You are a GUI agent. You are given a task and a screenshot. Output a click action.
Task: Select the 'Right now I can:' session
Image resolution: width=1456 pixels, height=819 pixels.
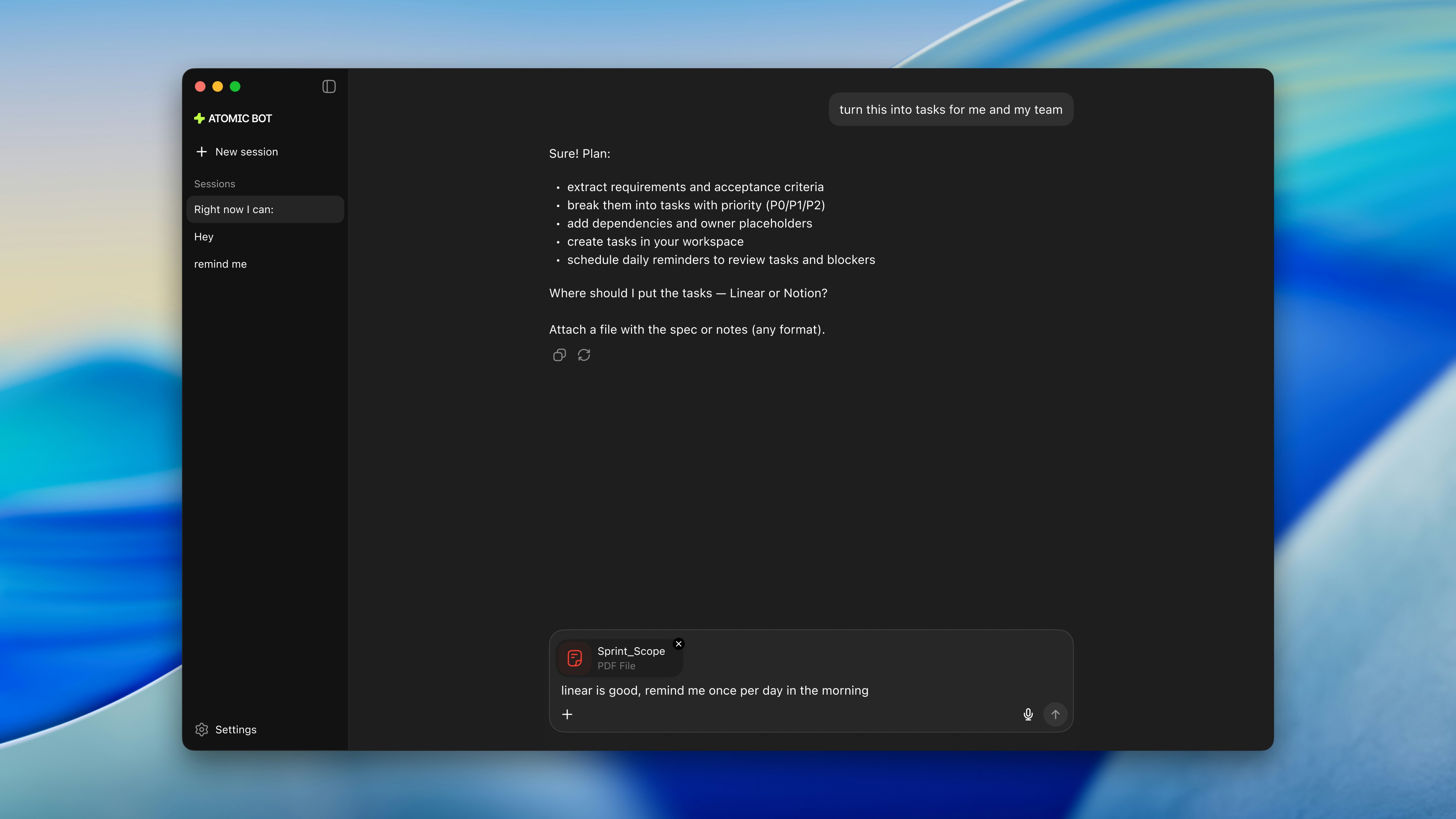click(234, 209)
